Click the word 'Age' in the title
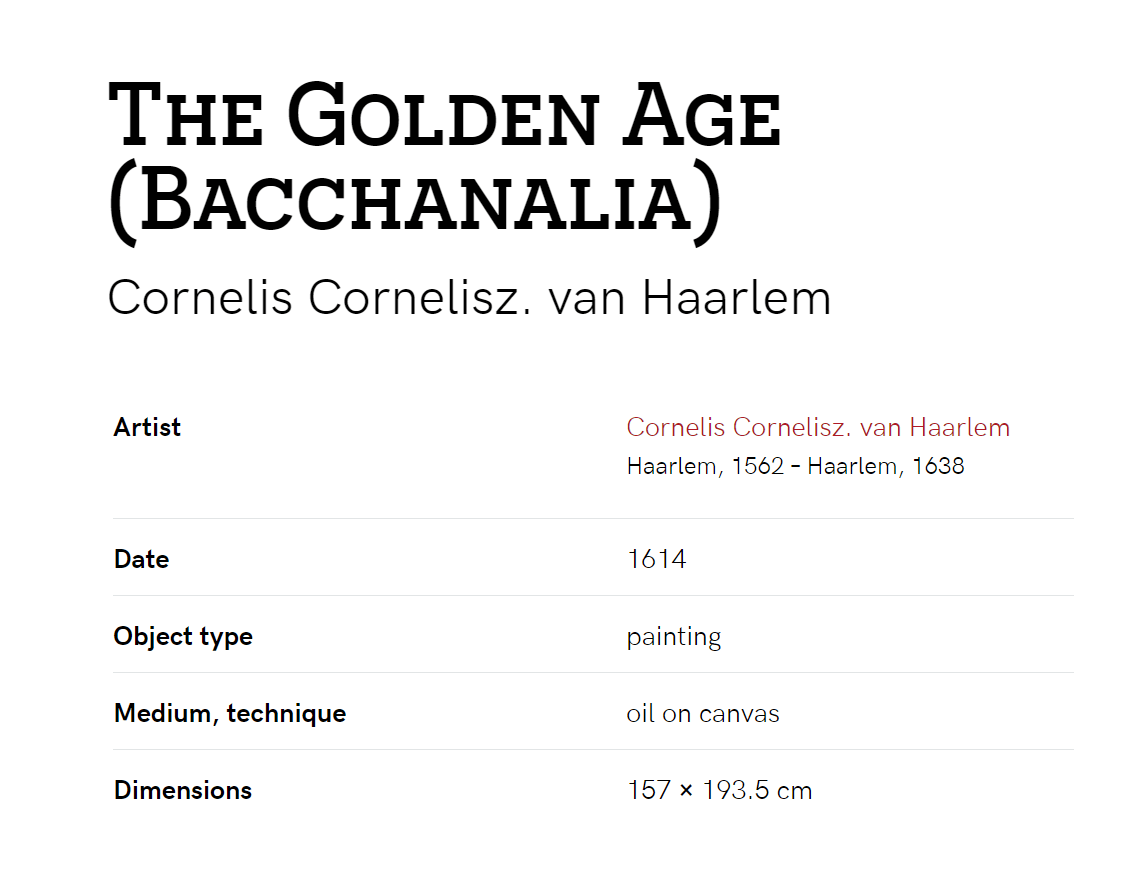1132x881 pixels. coord(702,114)
